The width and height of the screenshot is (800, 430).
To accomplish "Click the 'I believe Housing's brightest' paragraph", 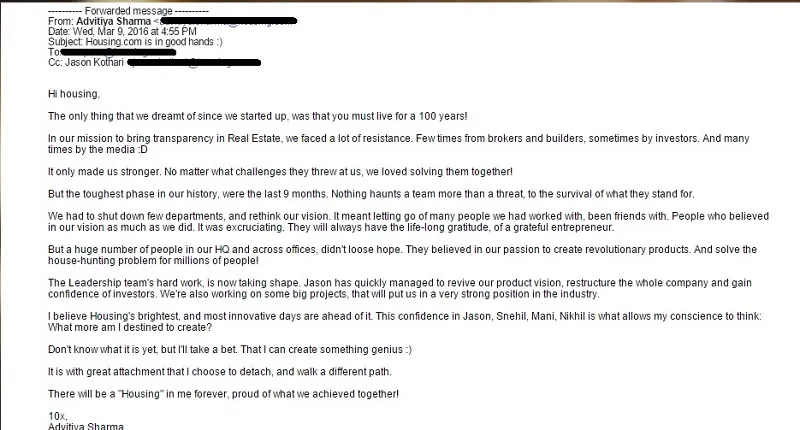I will click(400, 320).
